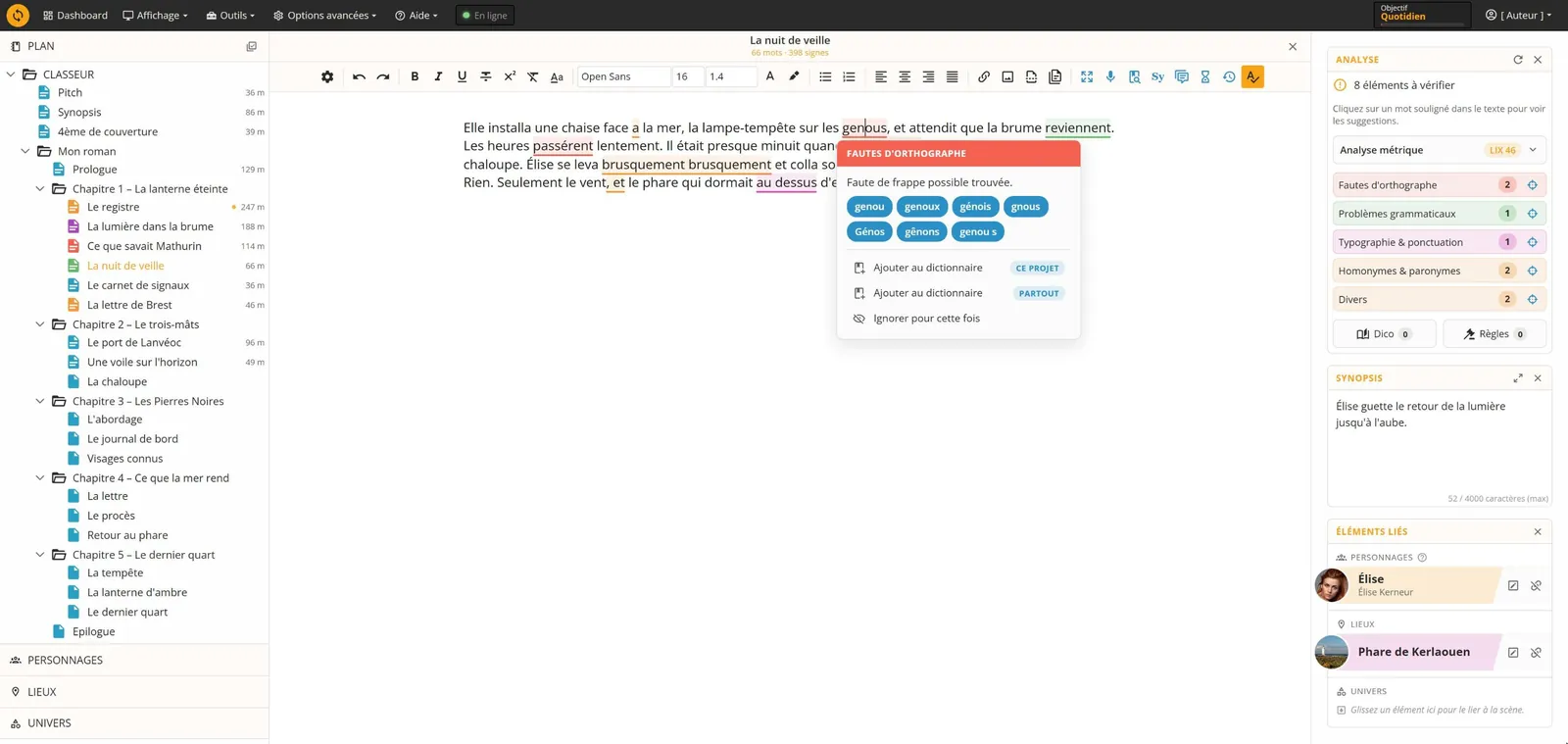Insert an image
The image size is (1568, 744).
(x=1007, y=76)
